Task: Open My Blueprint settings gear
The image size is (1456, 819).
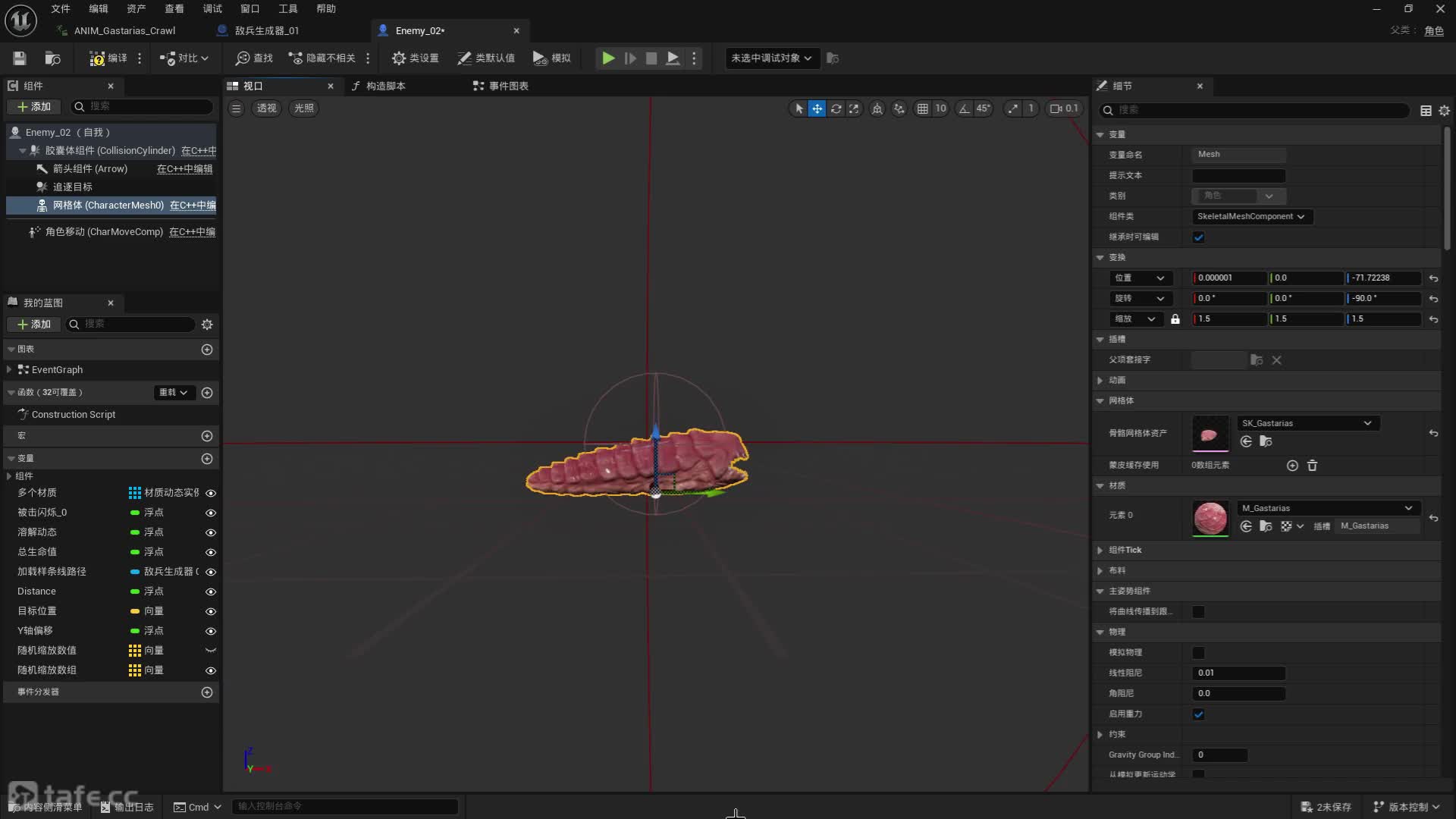Action: [207, 325]
